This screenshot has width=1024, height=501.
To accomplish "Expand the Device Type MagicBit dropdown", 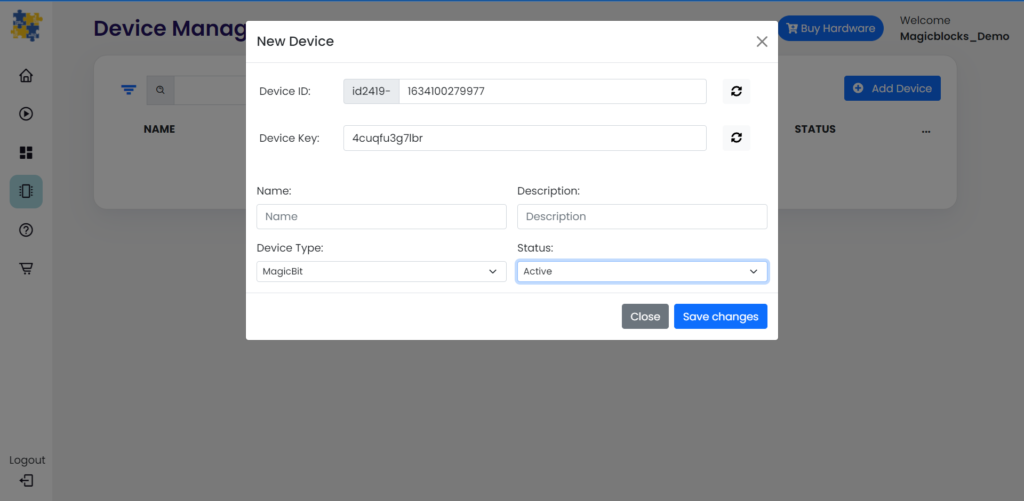I will pos(381,271).
